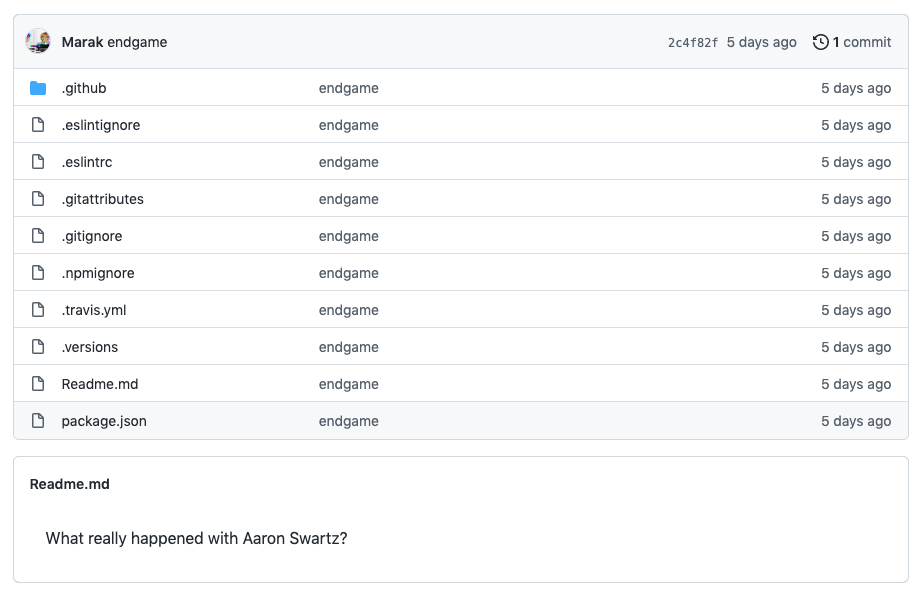Click the commit history clock icon
919x603 pixels.
pyautogui.click(x=821, y=42)
